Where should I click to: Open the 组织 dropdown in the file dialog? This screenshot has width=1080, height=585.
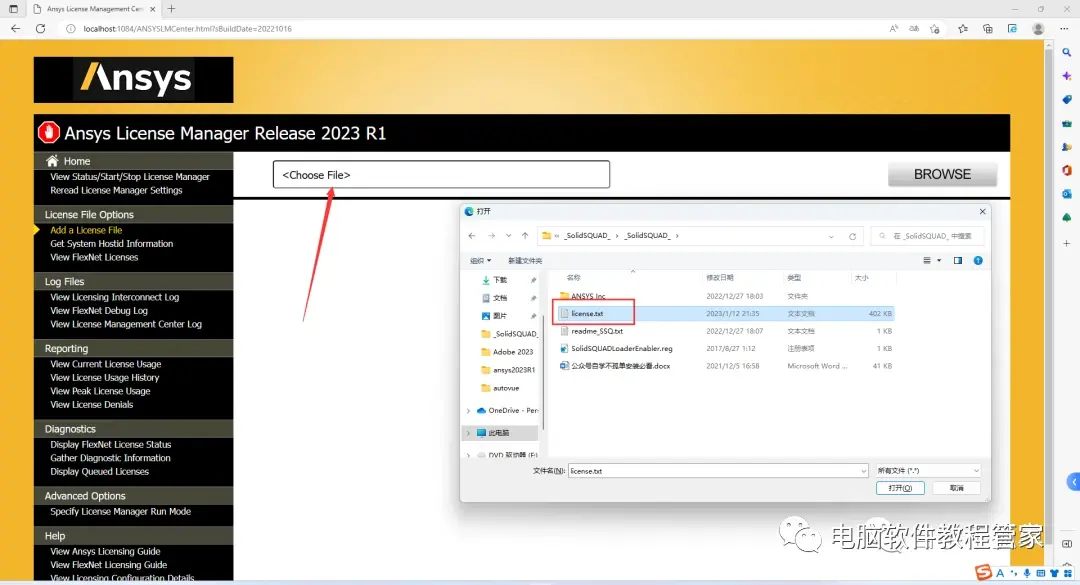click(480, 260)
